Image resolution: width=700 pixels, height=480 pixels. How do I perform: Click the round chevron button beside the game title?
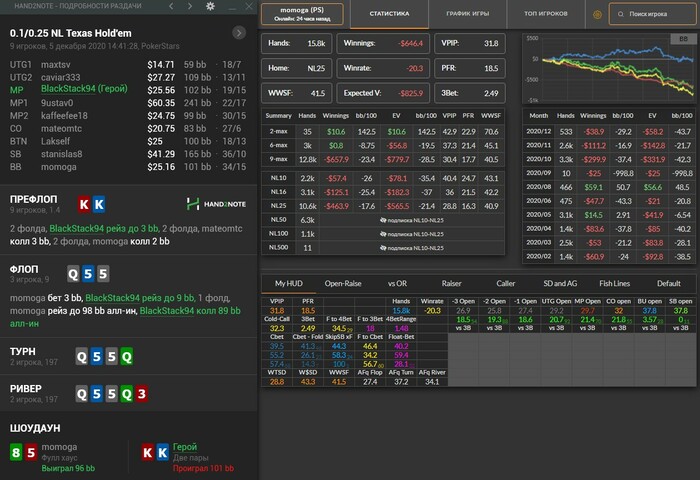[239, 33]
